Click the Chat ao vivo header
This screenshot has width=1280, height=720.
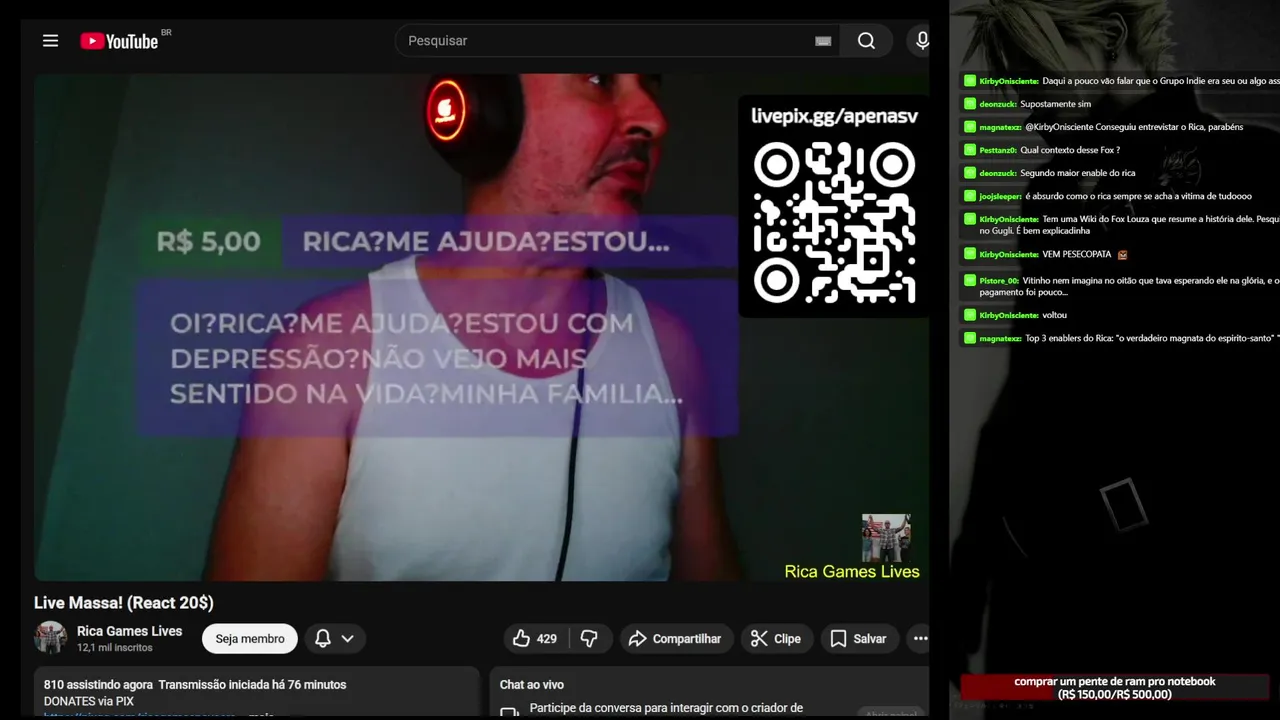click(x=532, y=685)
